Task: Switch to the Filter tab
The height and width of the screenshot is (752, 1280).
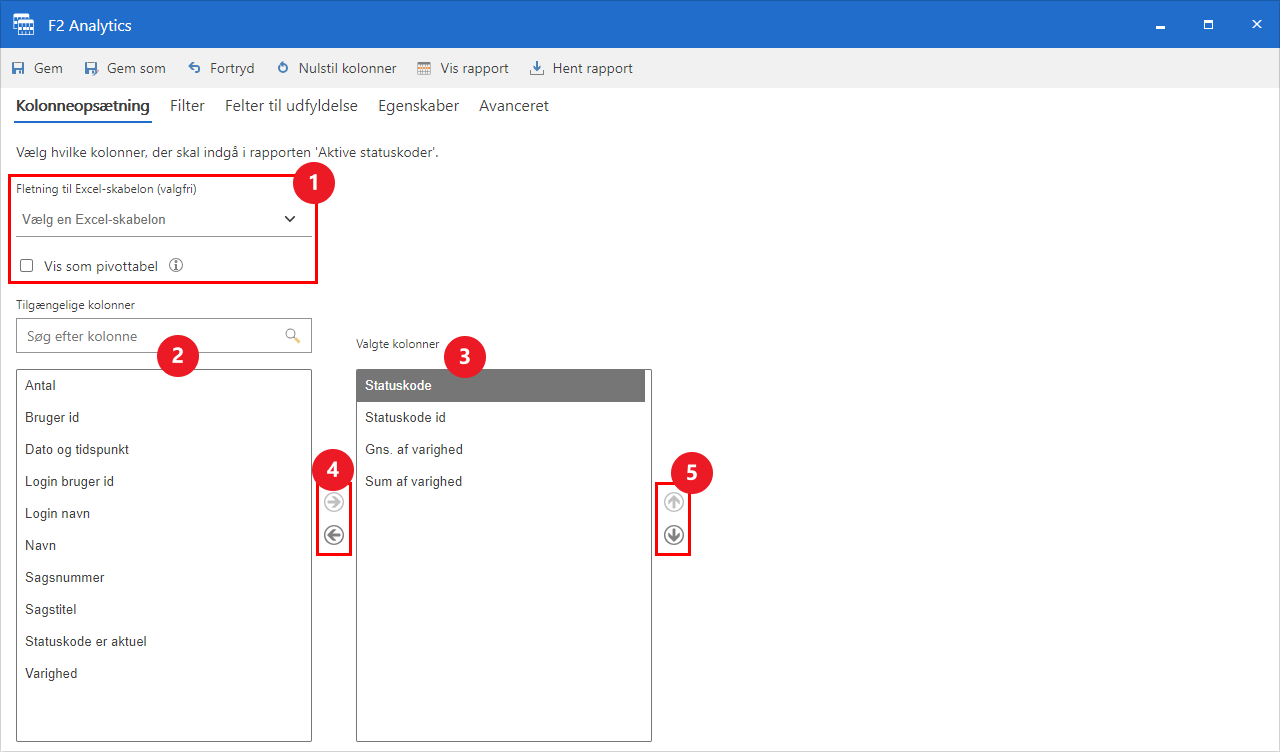Action: (187, 106)
